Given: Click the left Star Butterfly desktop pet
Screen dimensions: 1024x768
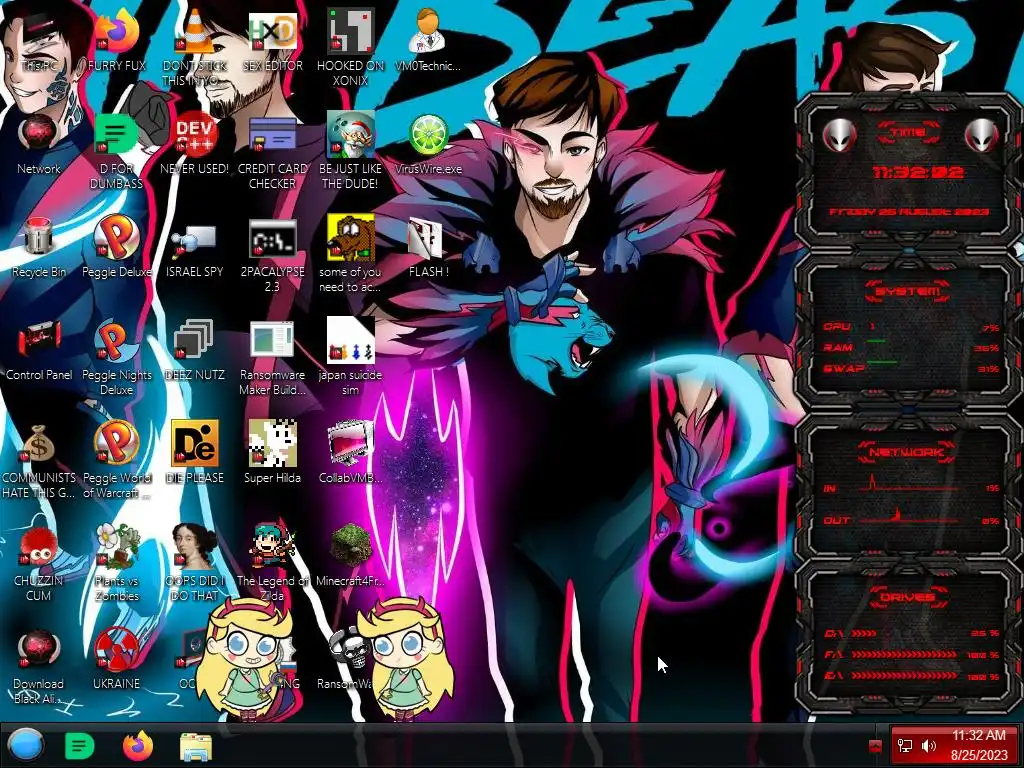Looking at the screenshot, I should [x=248, y=658].
